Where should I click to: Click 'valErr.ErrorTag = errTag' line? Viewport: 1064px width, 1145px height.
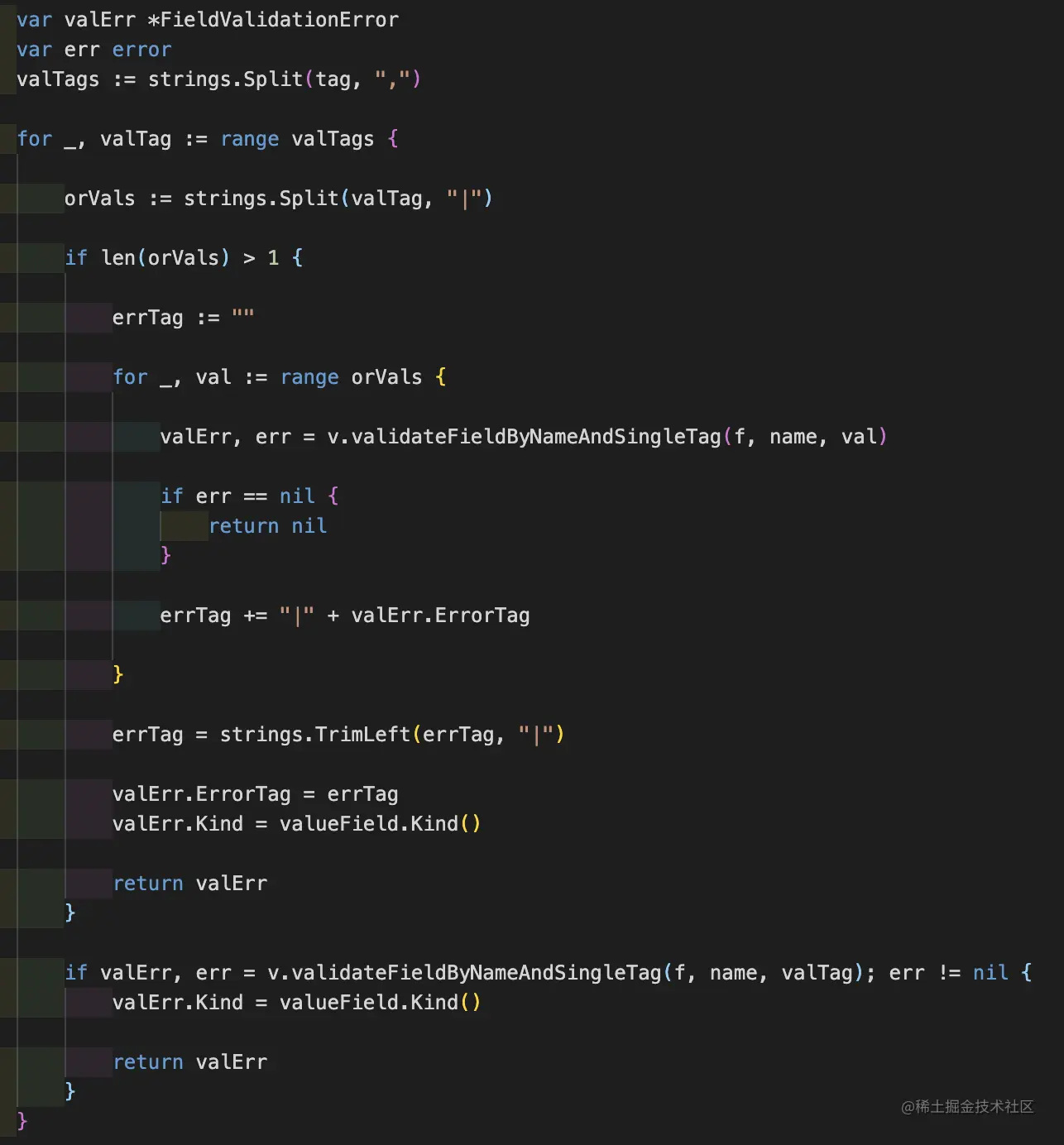click(x=256, y=794)
